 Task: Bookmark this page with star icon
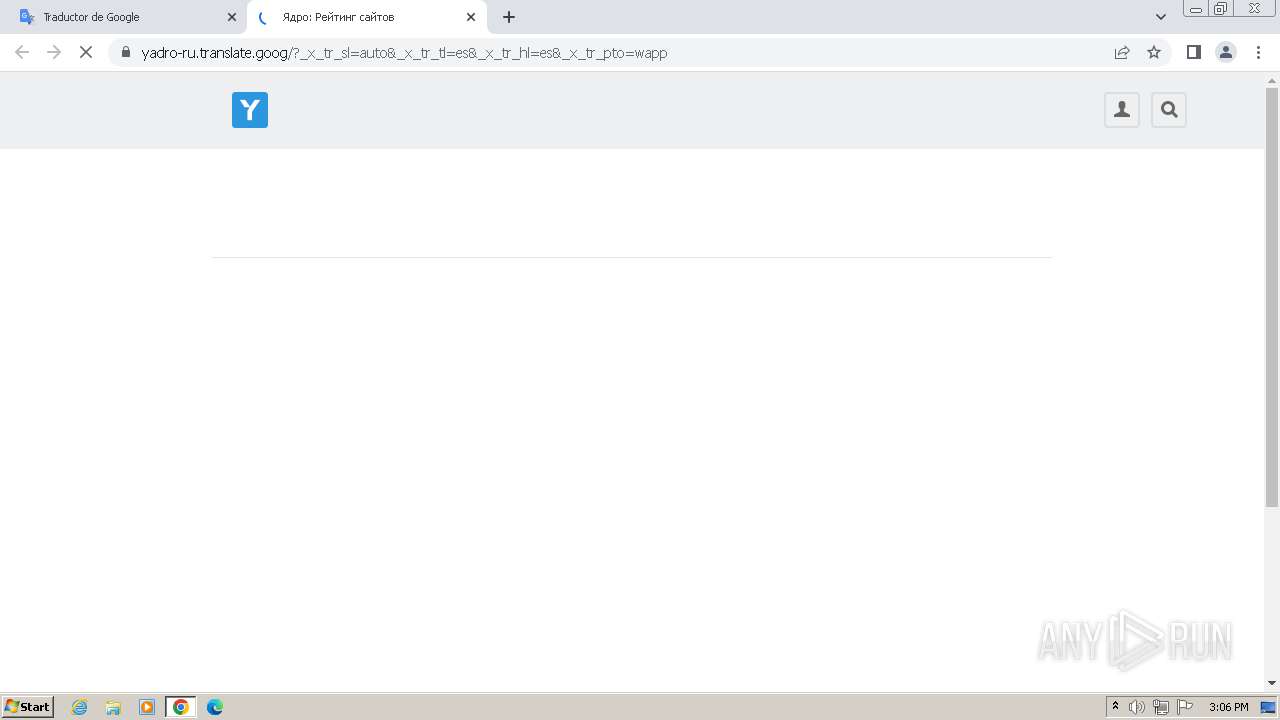(x=1154, y=52)
